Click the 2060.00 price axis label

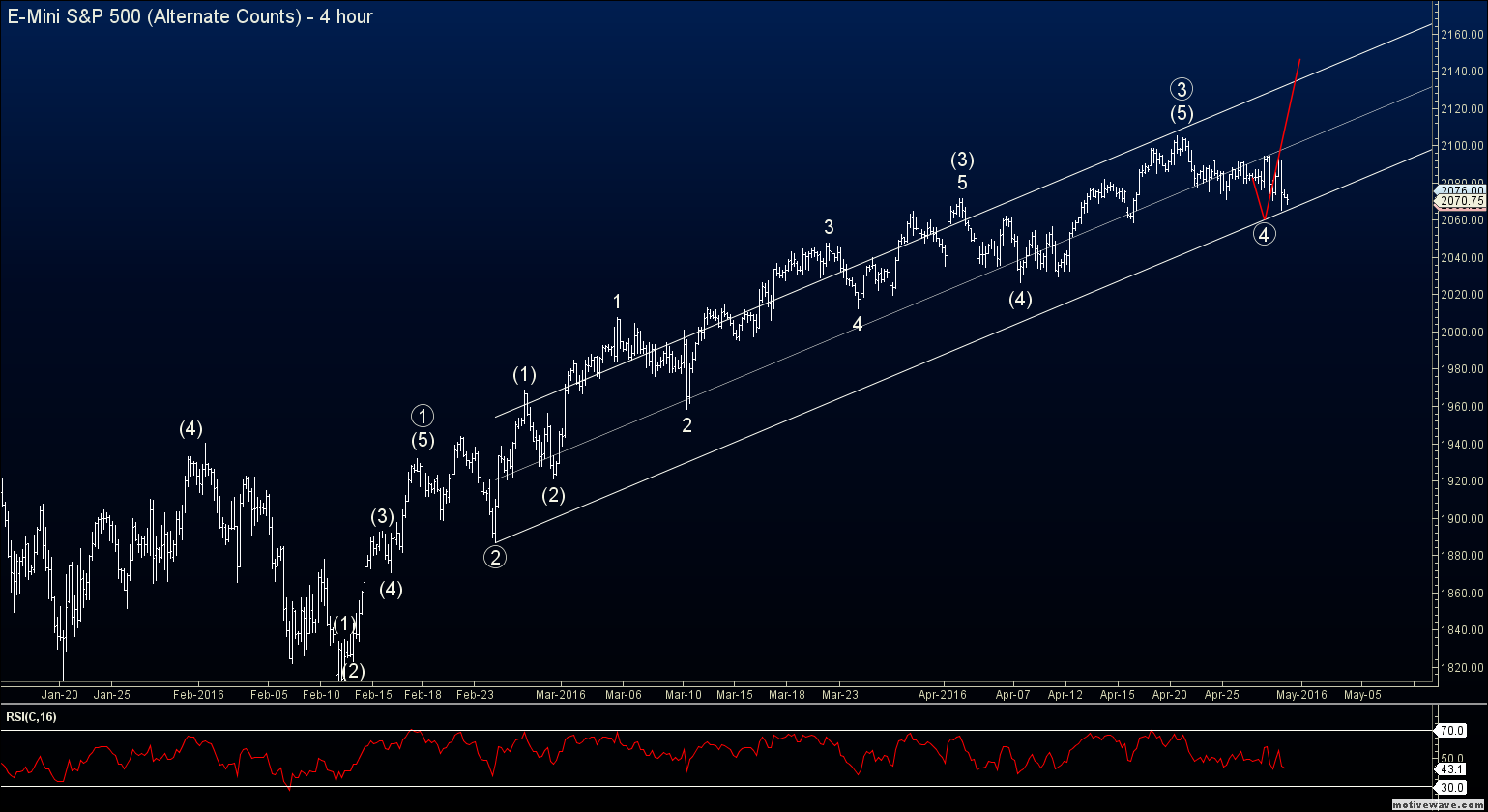(1461, 220)
